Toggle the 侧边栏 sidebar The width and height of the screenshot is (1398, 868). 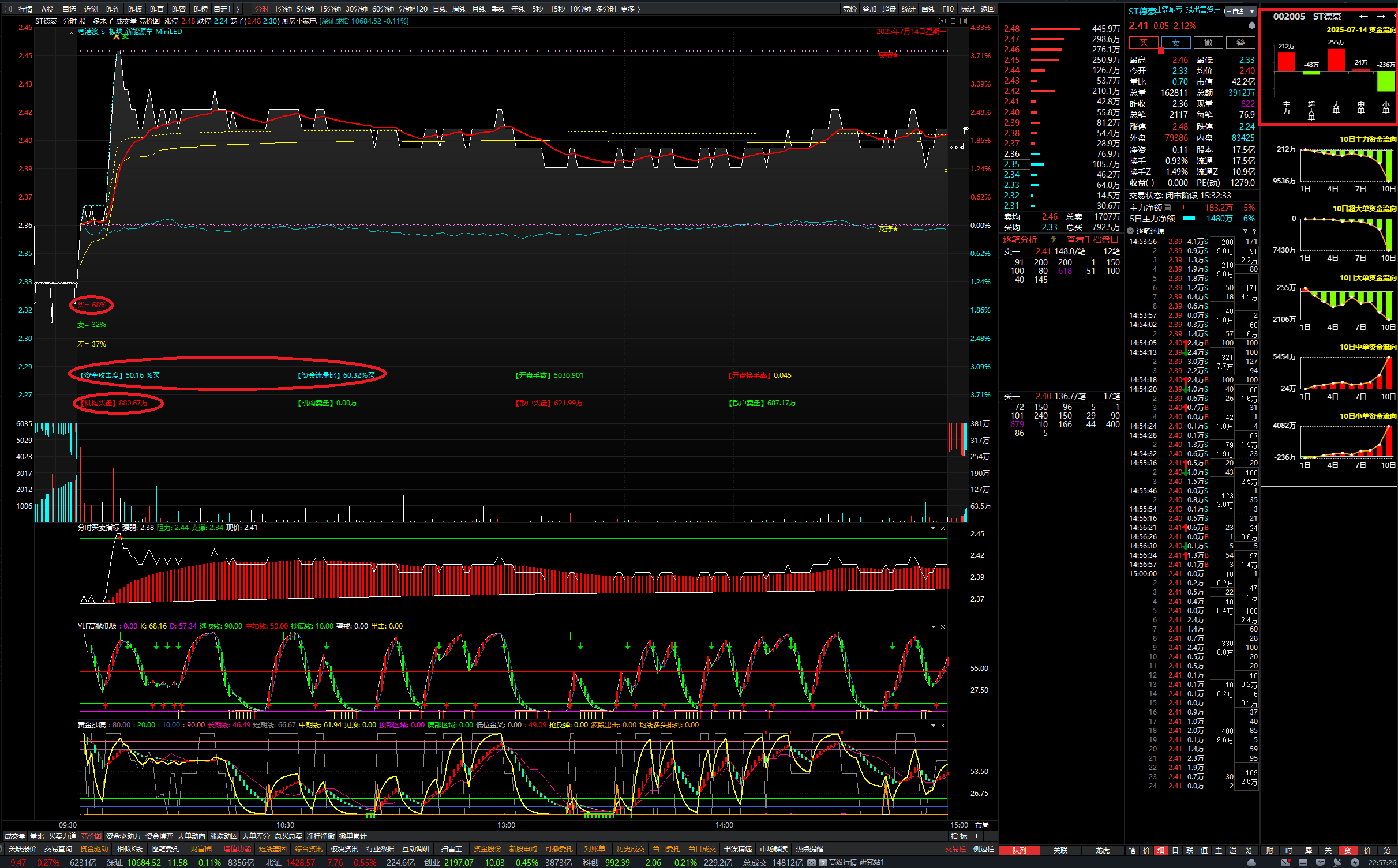[984, 849]
